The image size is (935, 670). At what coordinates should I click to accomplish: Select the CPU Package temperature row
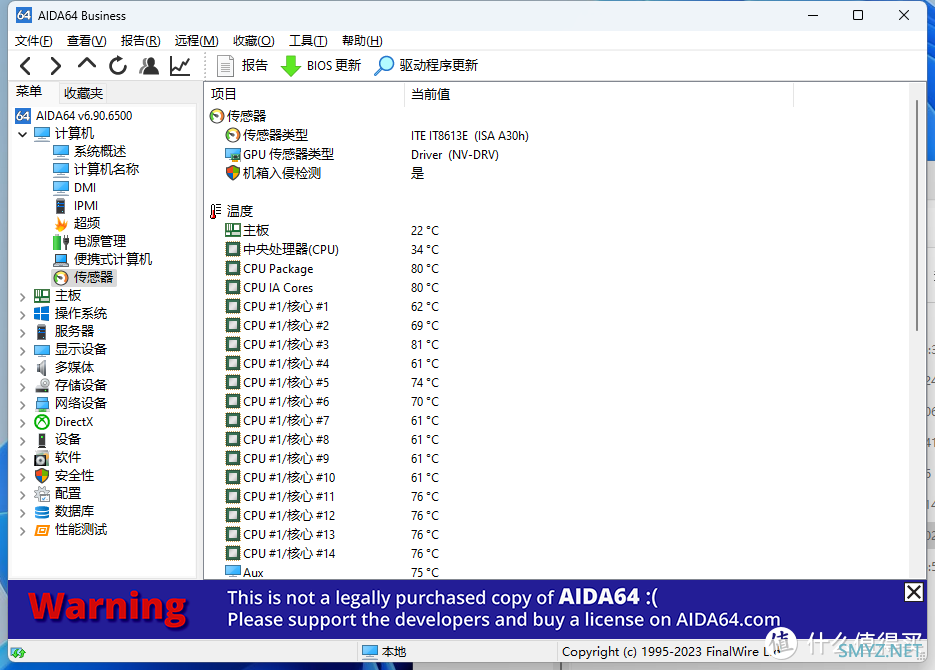278,269
